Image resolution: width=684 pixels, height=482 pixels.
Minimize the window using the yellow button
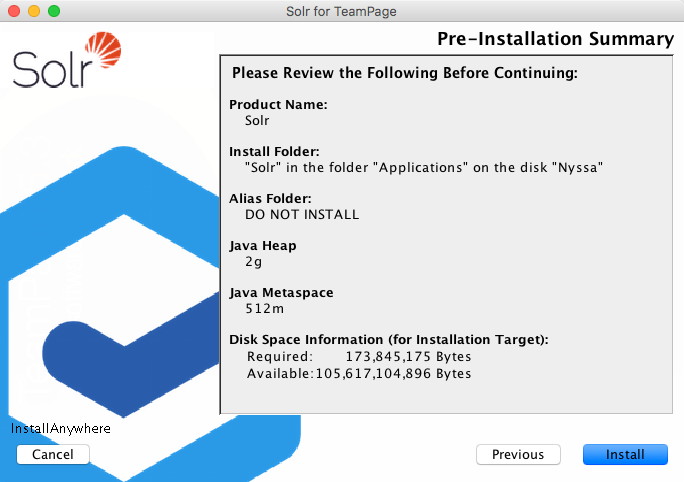point(33,10)
